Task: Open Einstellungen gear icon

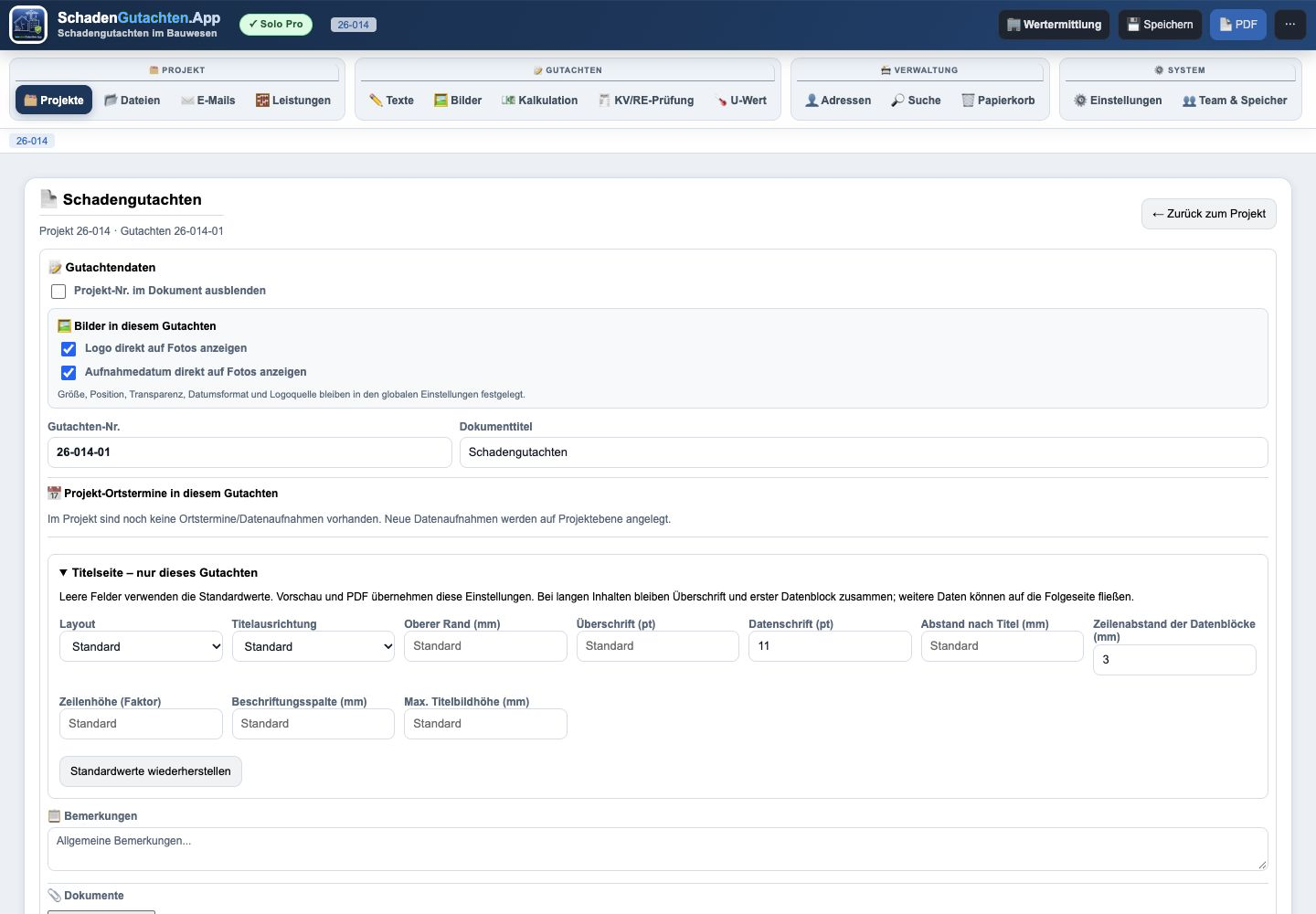Action: click(x=1080, y=101)
